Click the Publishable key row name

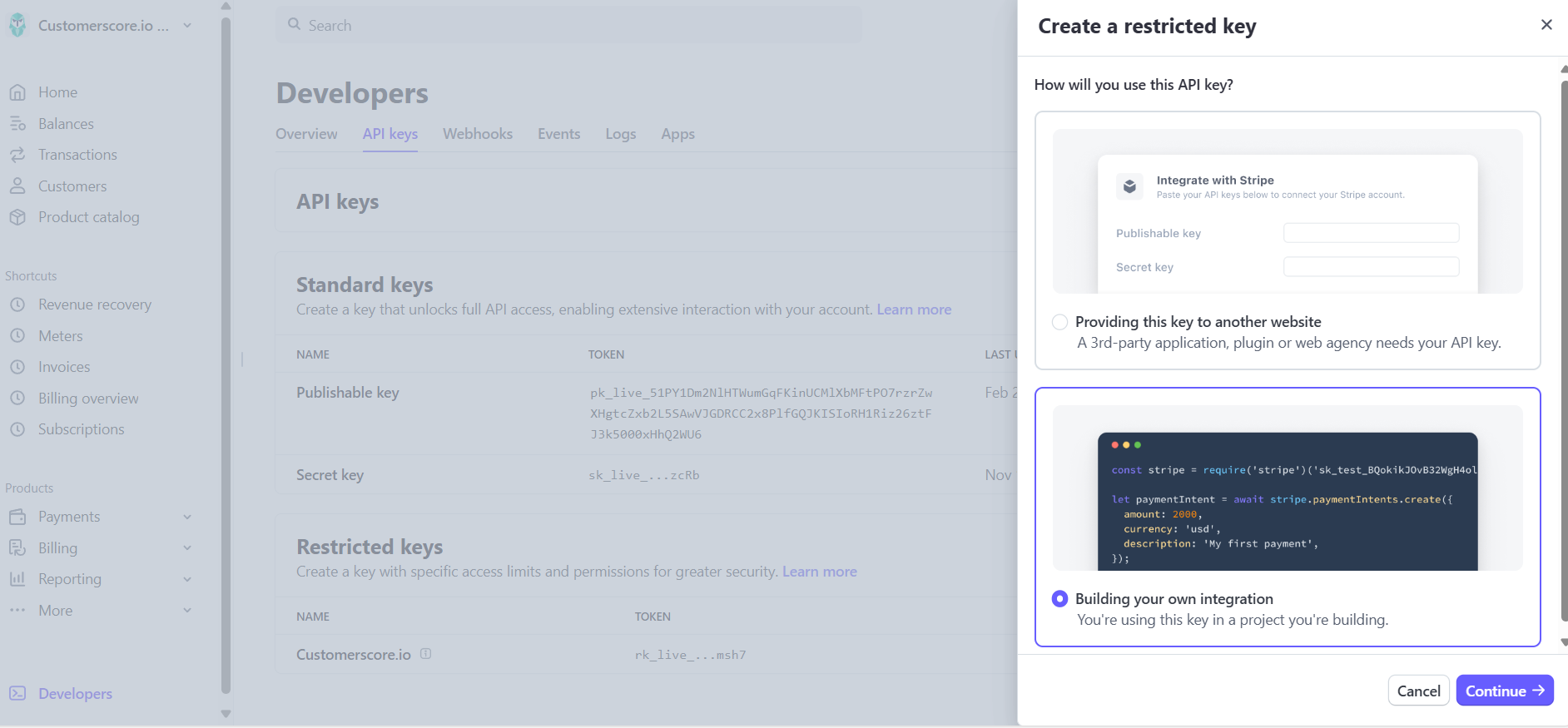point(348,393)
